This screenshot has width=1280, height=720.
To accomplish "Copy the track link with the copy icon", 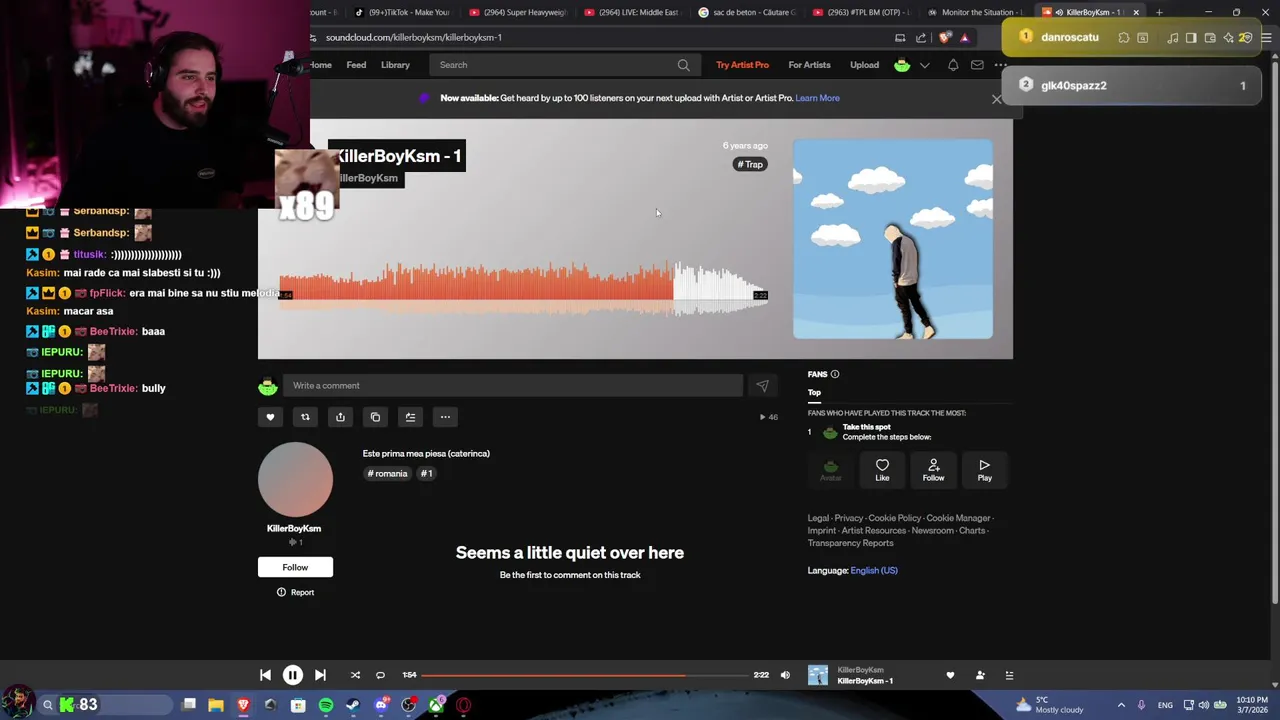I will click(x=375, y=417).
